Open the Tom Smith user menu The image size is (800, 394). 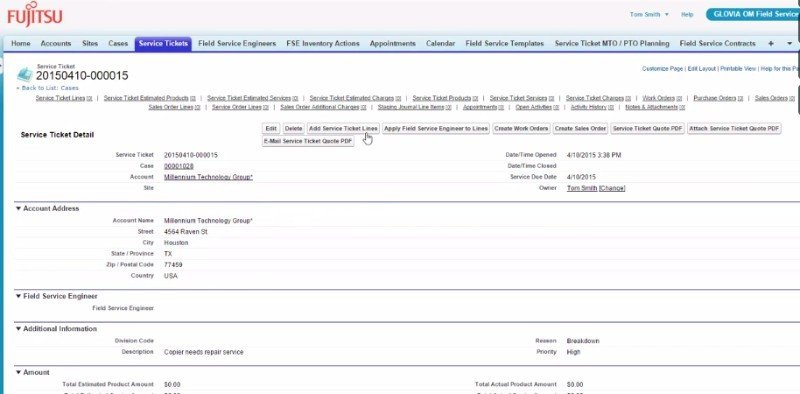click(x=649, y=15)
